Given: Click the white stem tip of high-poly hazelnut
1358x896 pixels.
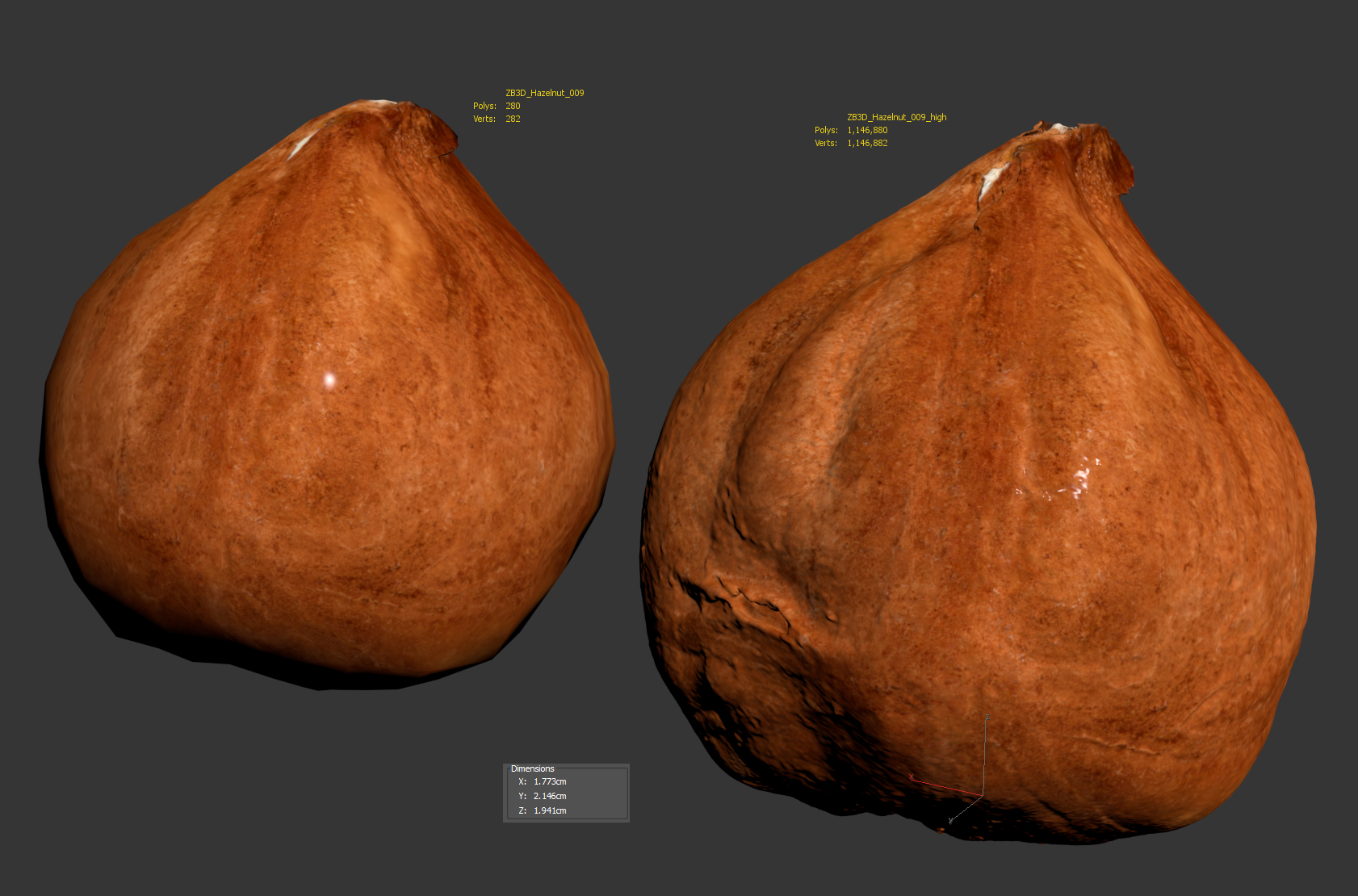Looking at the screenshot, I should [991, 181].
